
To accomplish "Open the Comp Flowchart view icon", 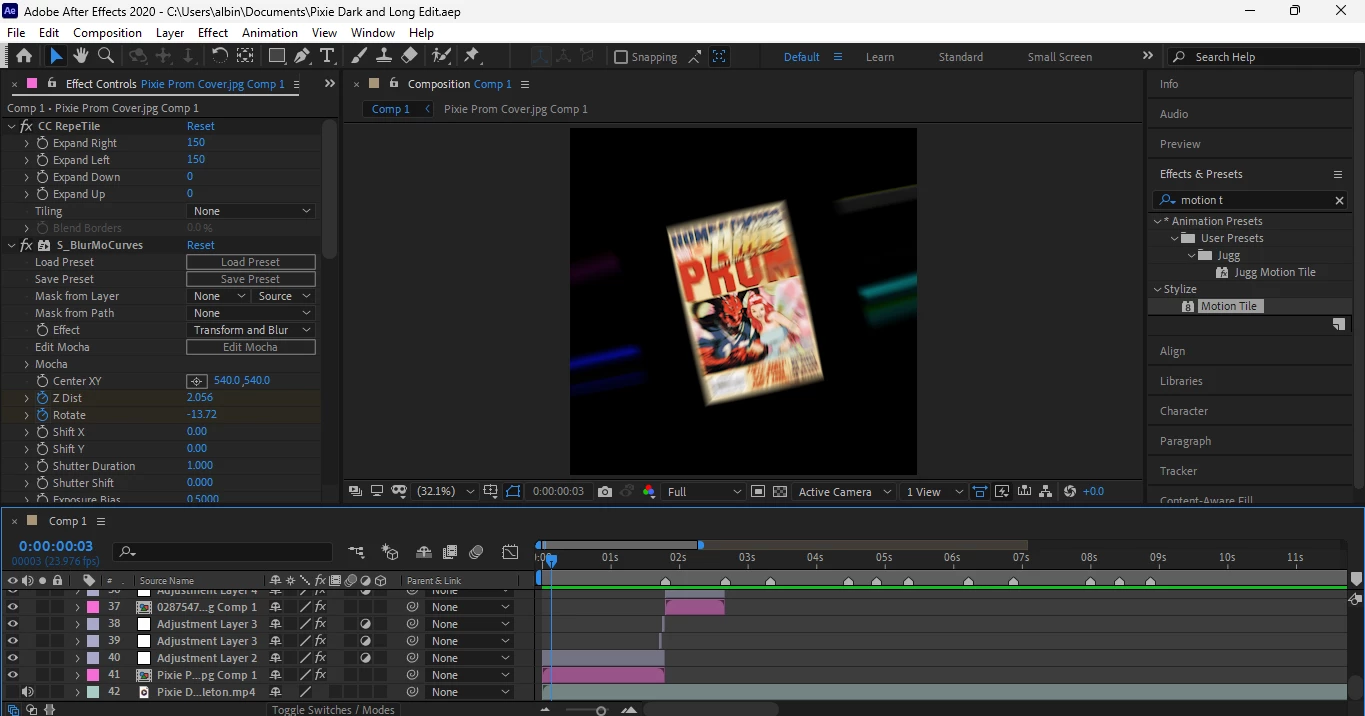I will pyautogui.click(x=1046, y=491).
